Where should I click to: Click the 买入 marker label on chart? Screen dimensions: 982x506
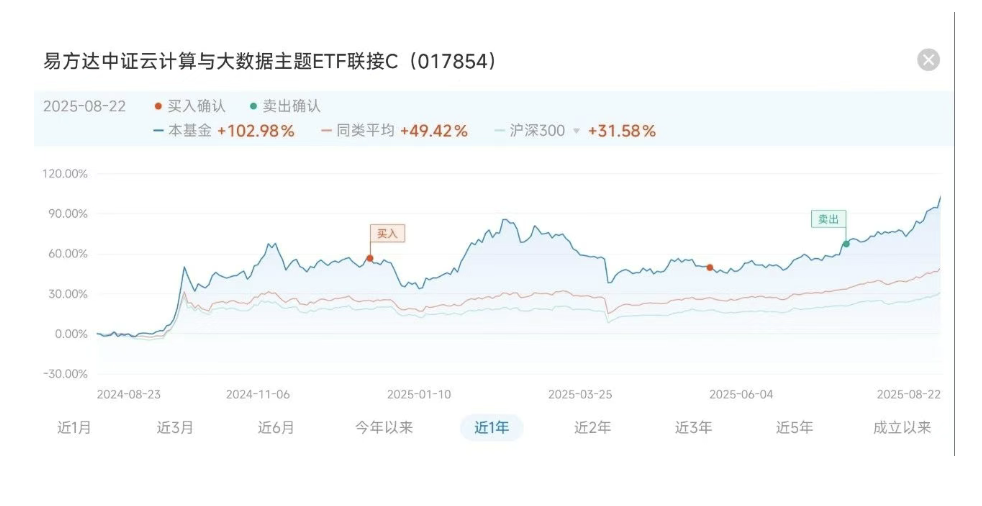(x=386, y=233)
